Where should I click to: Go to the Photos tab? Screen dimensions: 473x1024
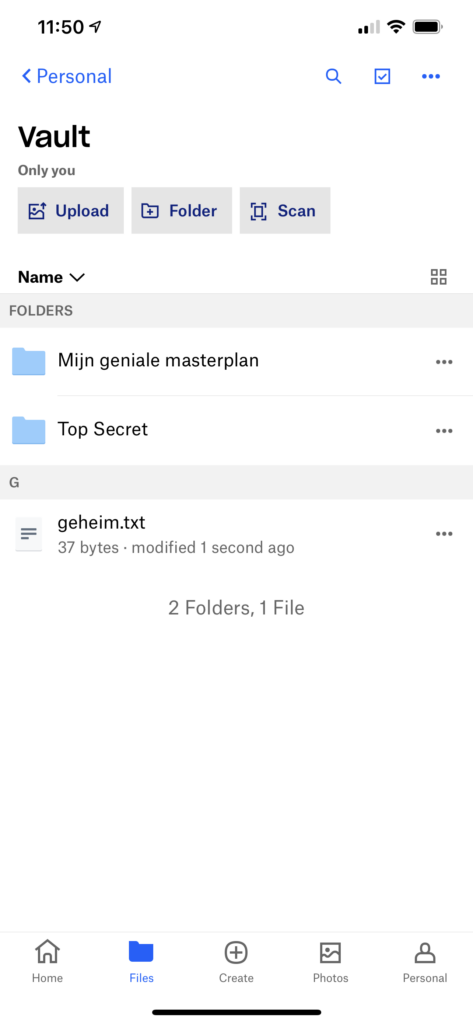pos(331,961)
